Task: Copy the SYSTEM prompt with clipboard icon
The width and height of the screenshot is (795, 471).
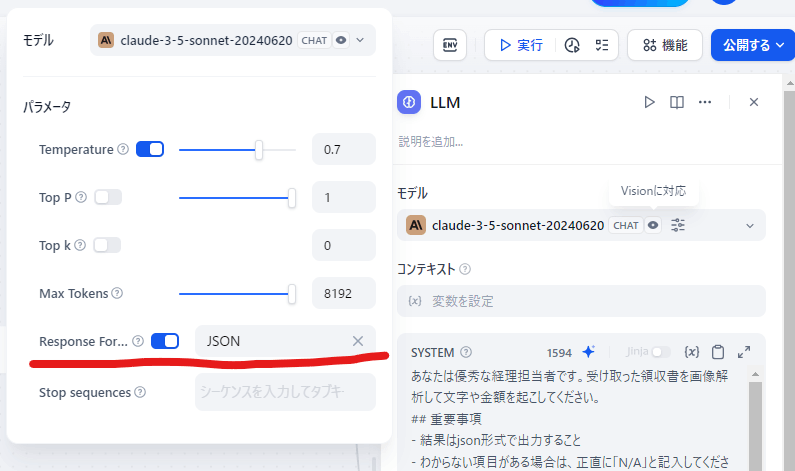Action: (x=717, y=351)
